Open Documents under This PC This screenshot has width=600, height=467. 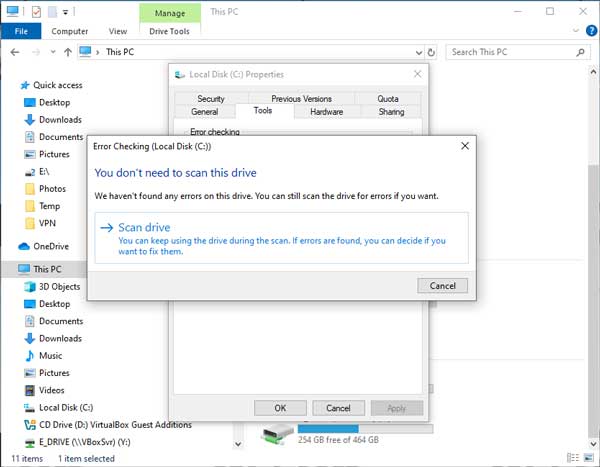pos(53,321)
